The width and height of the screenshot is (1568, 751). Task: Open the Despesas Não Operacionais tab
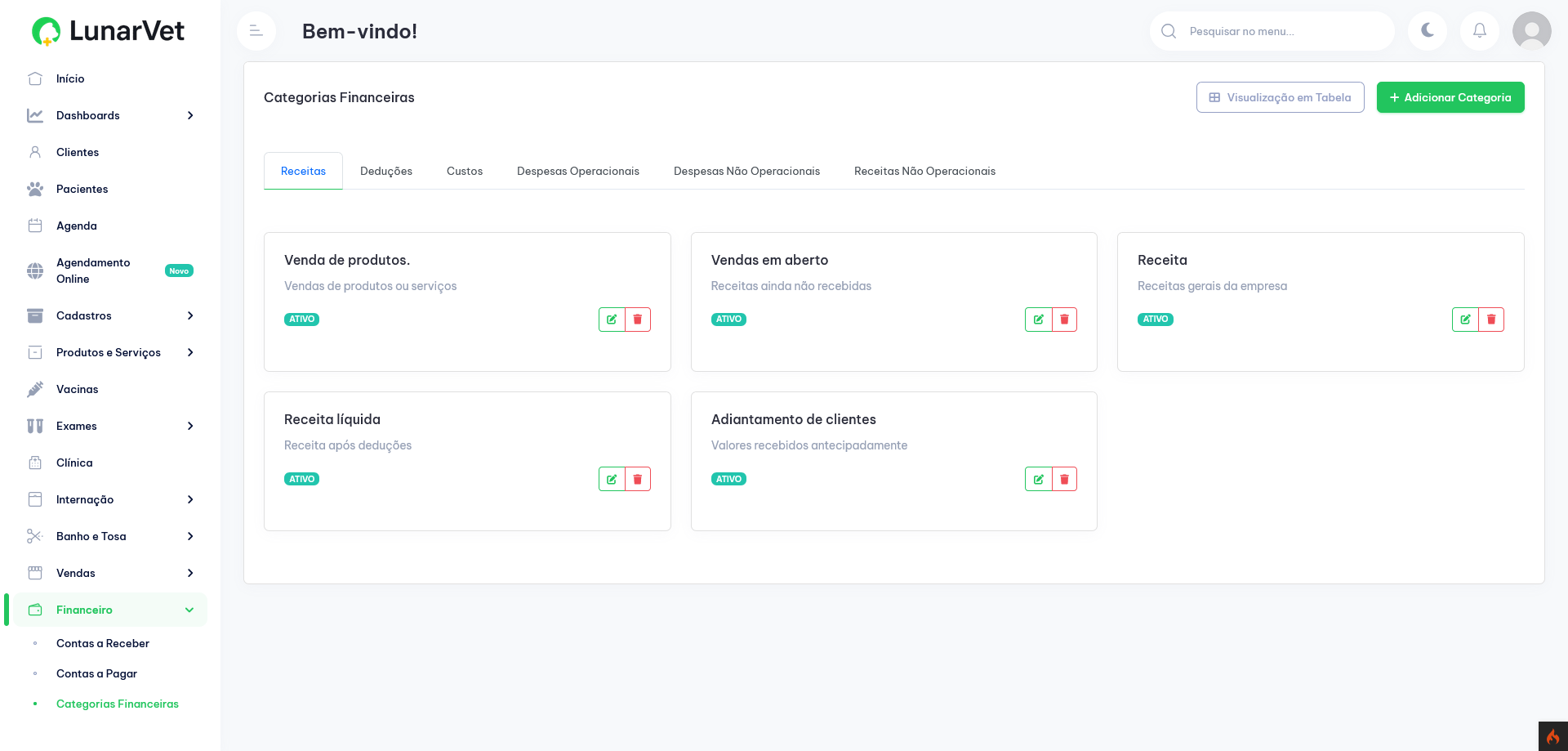pos(746,171)
